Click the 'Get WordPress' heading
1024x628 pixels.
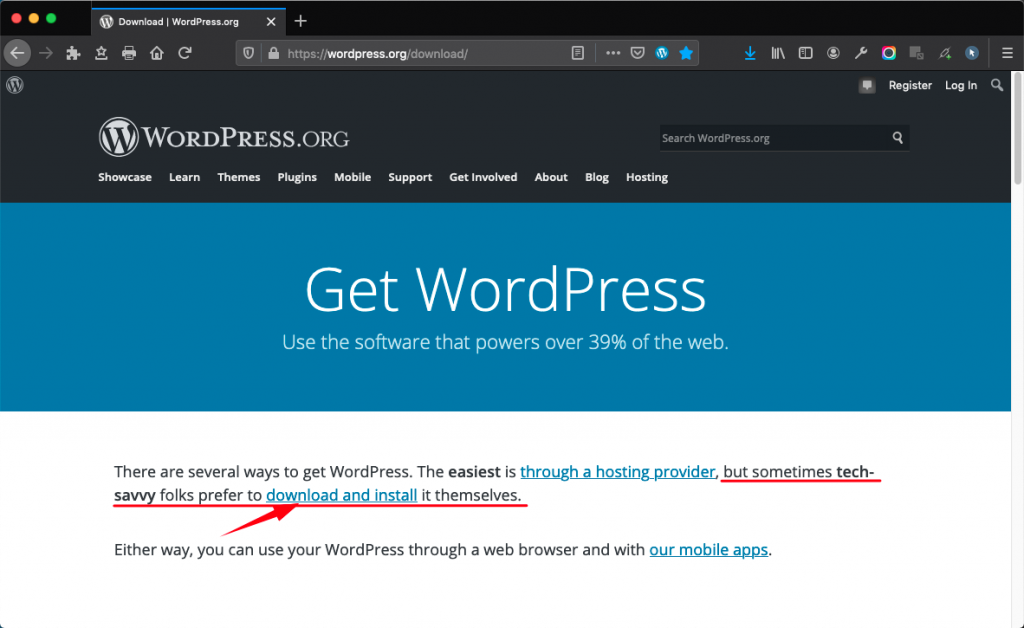[505, 289]
